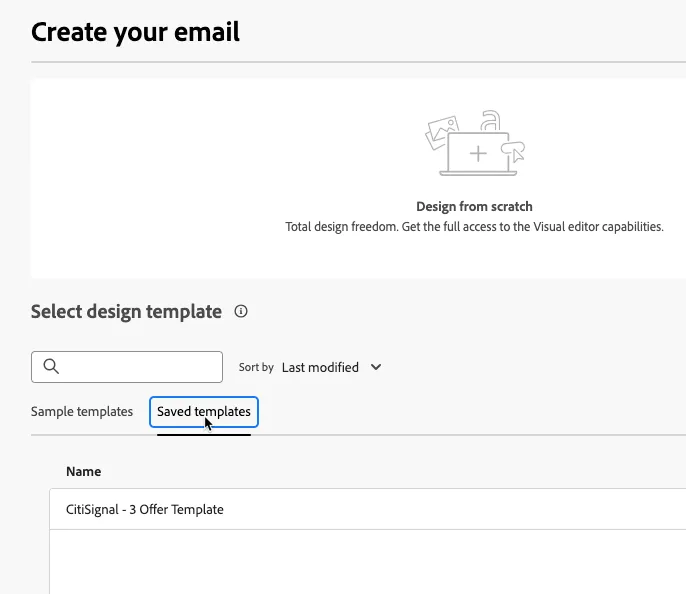686x594 pixels.
Task: Click the info icon beside Select design template
Action: tap(241, 311)
